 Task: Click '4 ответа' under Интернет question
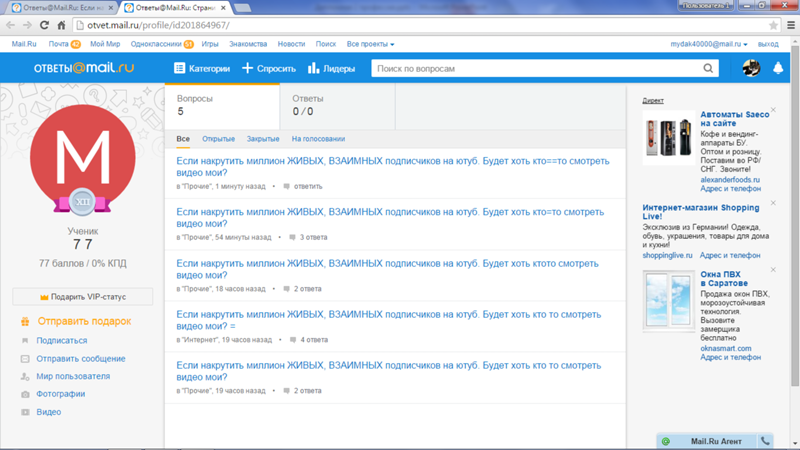(314, 340)
